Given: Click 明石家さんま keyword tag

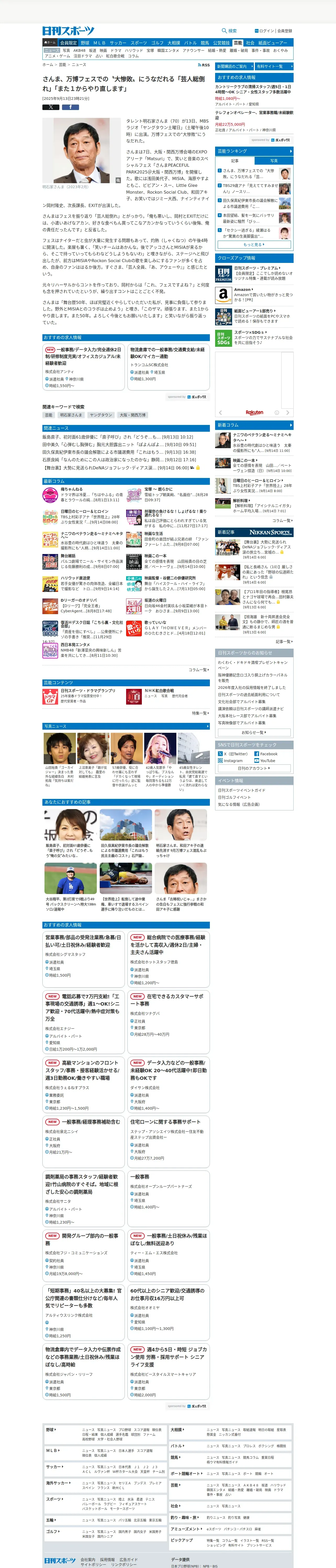Looking at the screenshot, I should [71, 415].
